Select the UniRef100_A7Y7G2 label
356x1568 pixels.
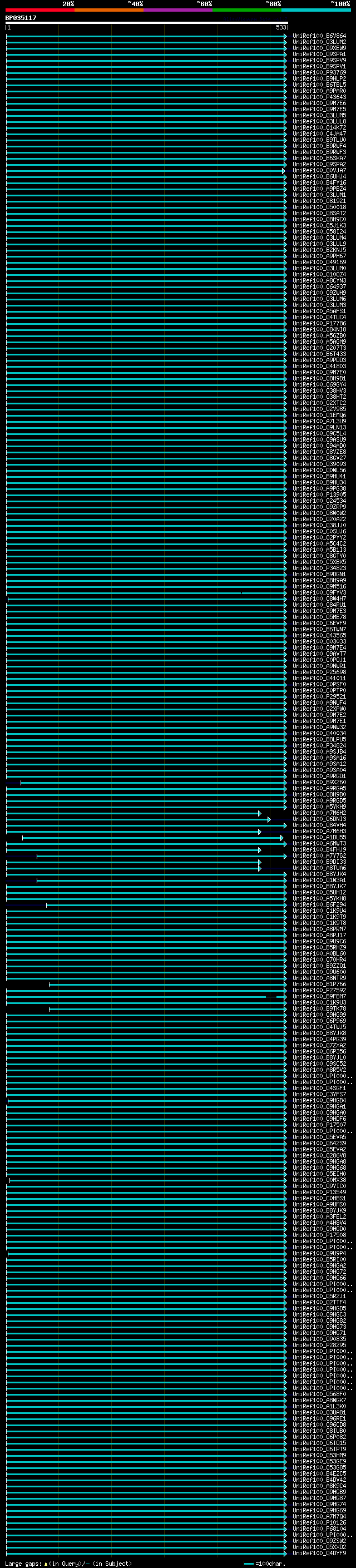click(x=319, y=856)
